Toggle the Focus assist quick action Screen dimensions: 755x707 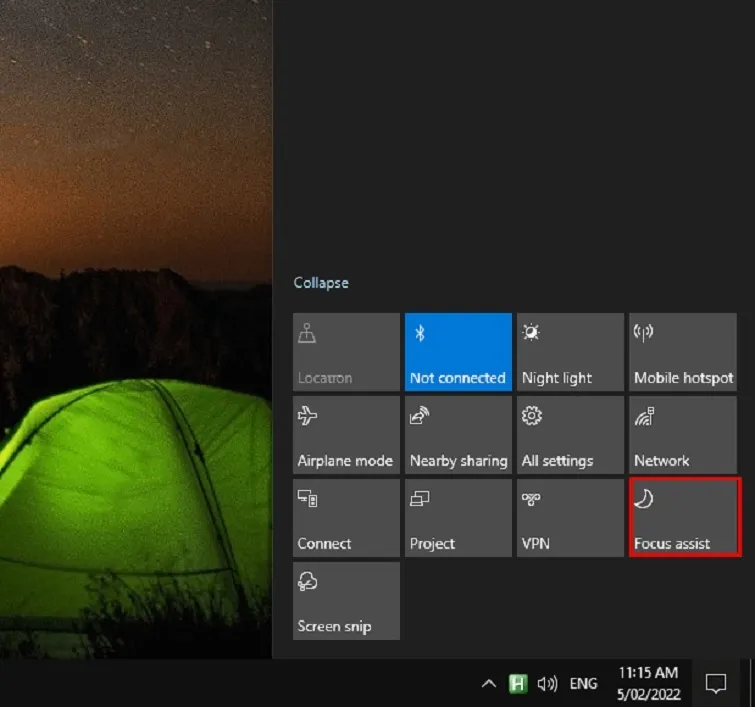pos(684,517)
